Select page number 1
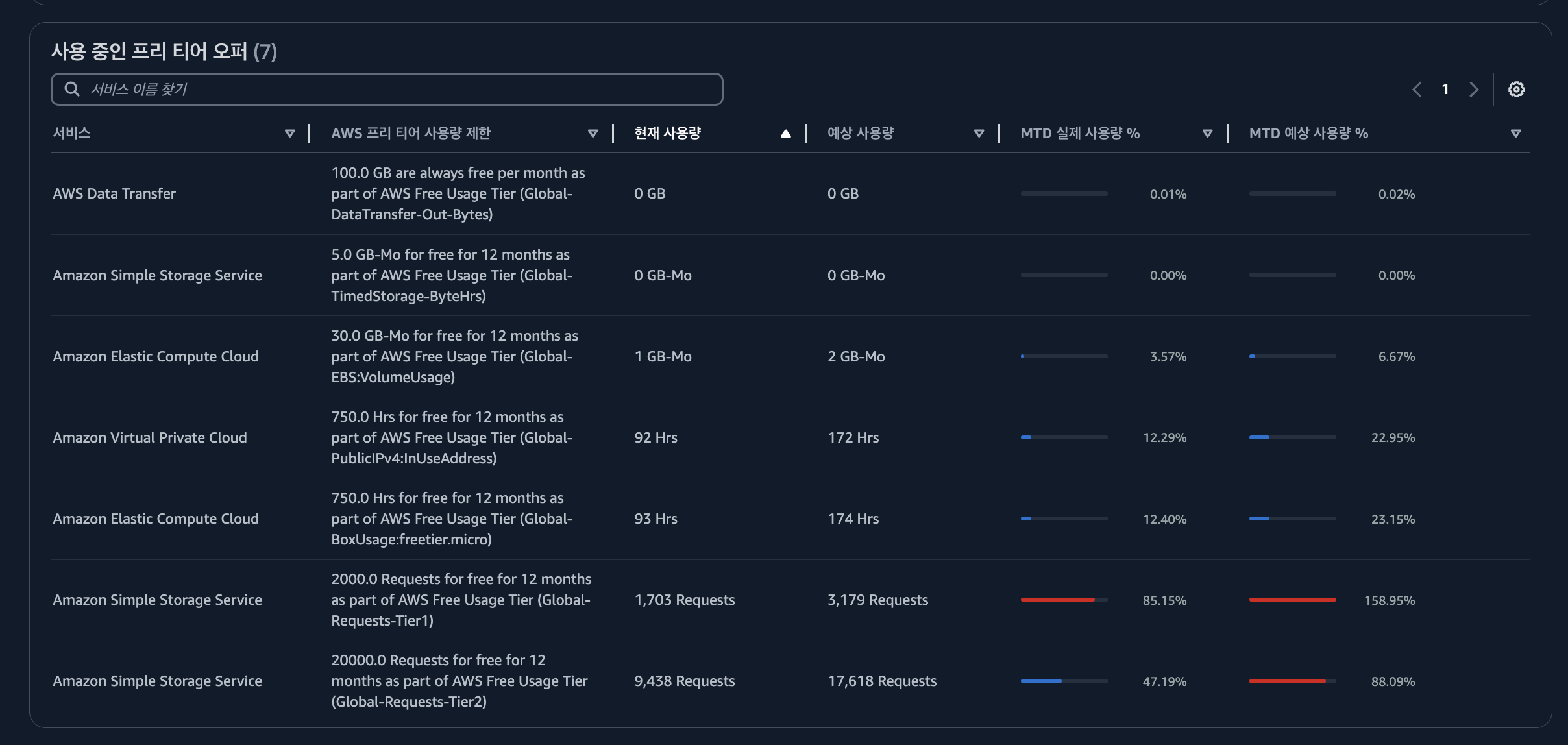 (1445, 89)
